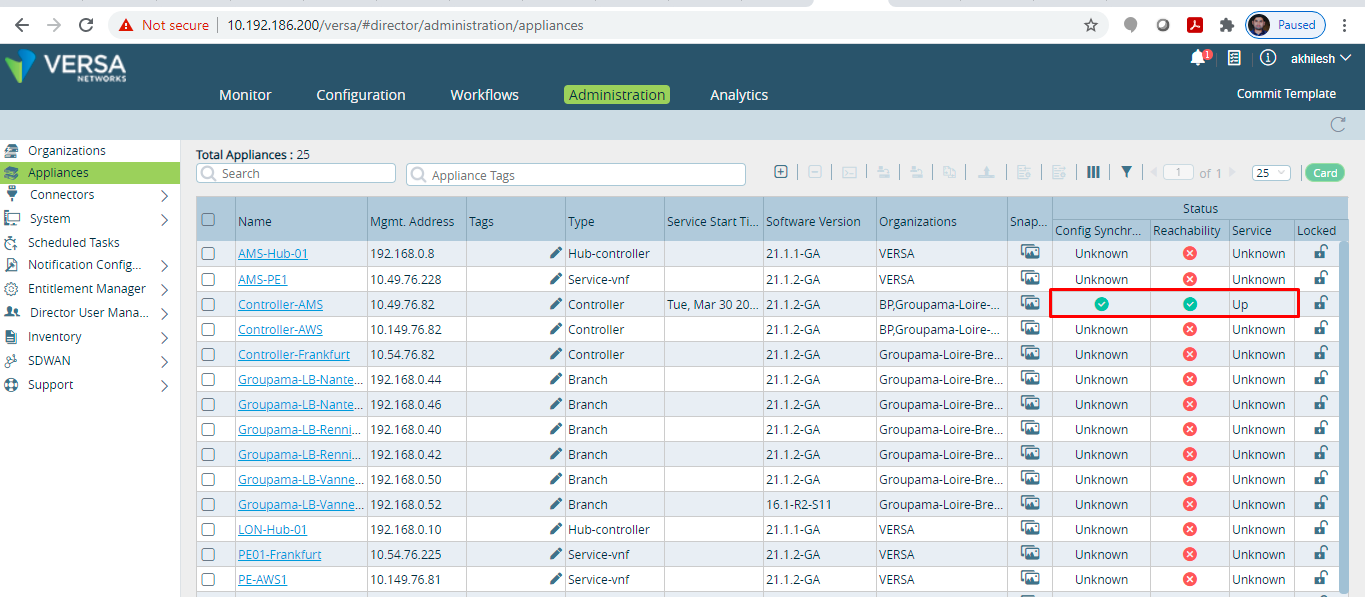Open snapshot icon for Controller-AWS row
Screen dimensions: 1365x597
[1029, 328]
